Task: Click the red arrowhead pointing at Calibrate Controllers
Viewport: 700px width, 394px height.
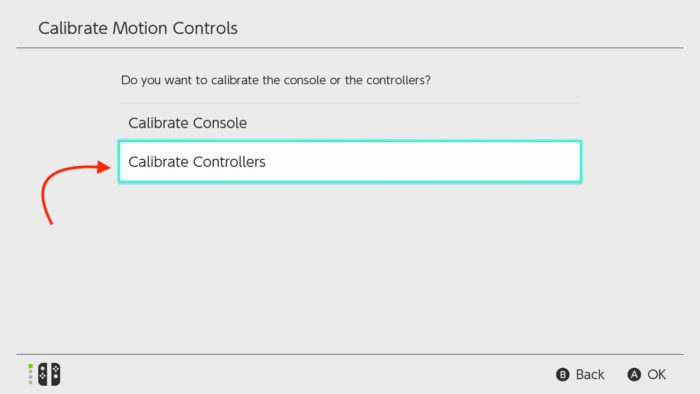Action: pos(104,167)
